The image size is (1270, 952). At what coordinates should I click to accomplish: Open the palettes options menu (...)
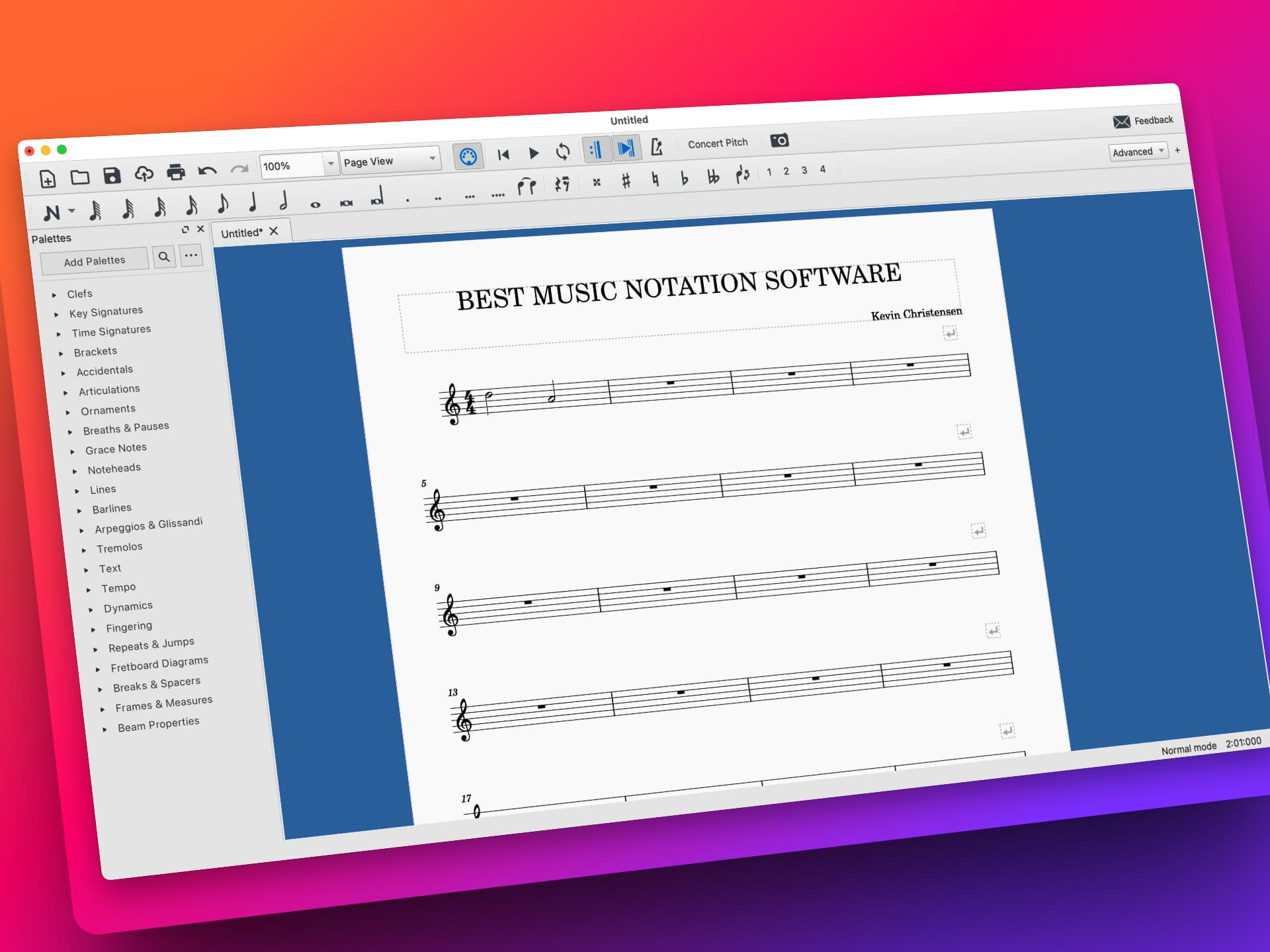click(191, 255)
